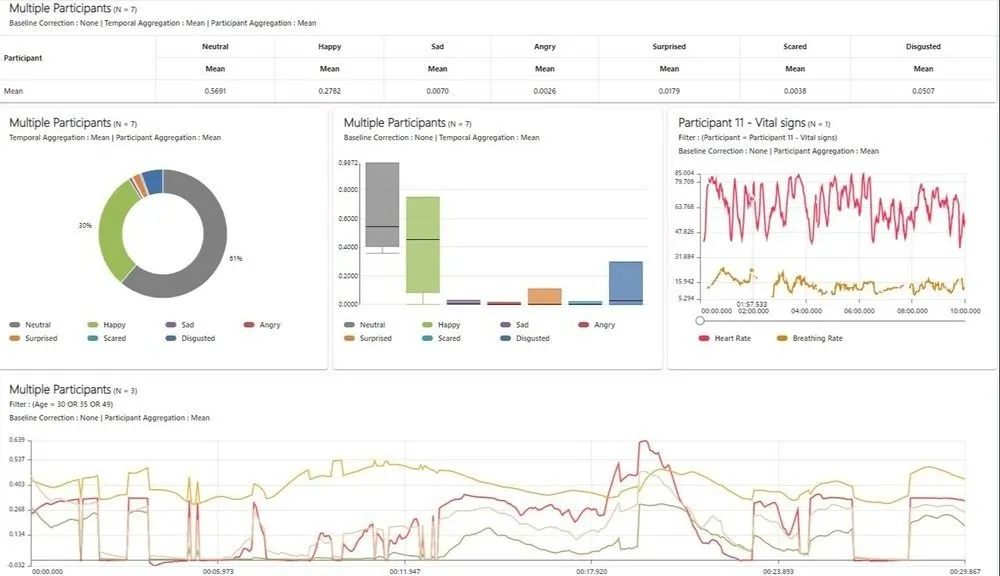Select the Surprised column header in table

(x=669, y=46)
